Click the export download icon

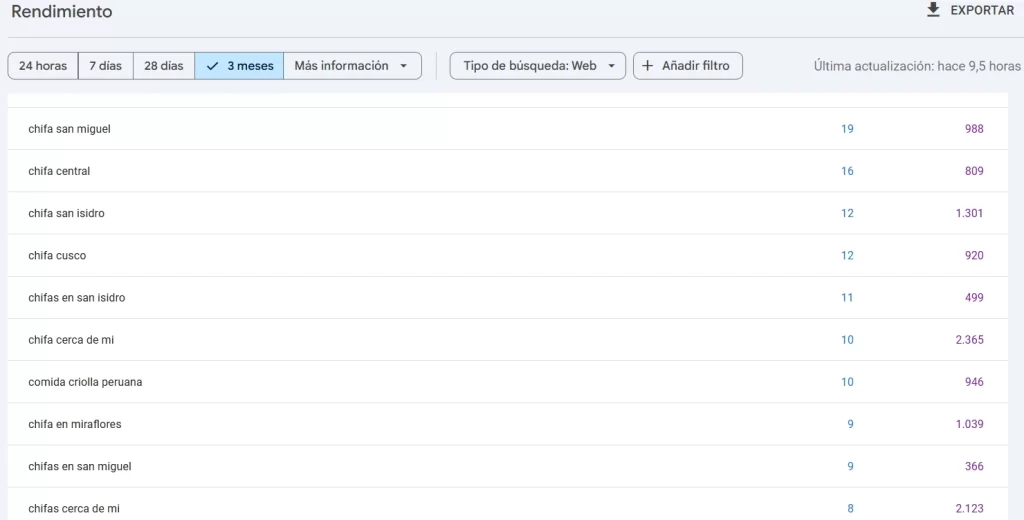coord(933,10)
